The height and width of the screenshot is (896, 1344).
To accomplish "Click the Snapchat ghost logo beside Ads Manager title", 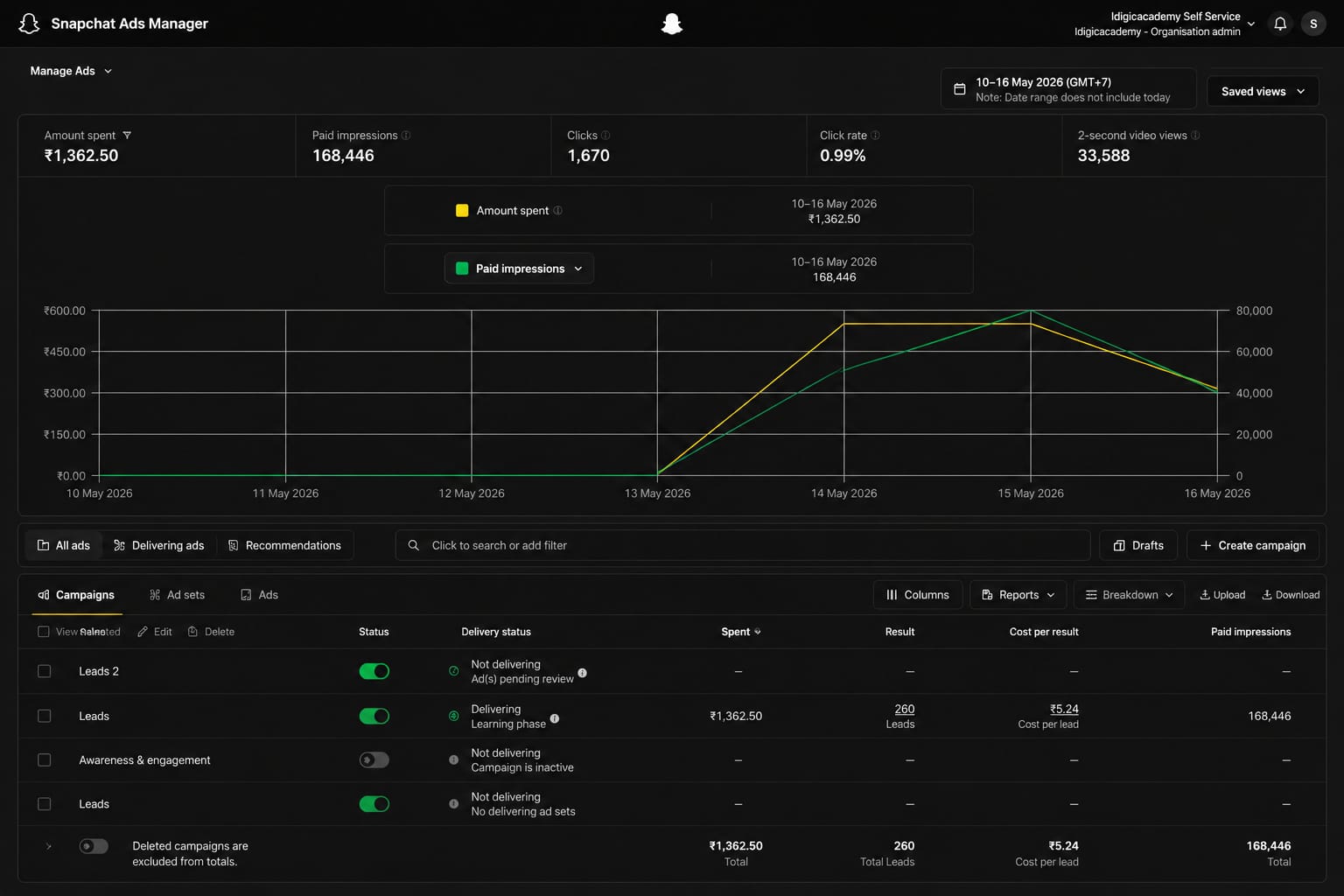I will [x=29, y=24].
